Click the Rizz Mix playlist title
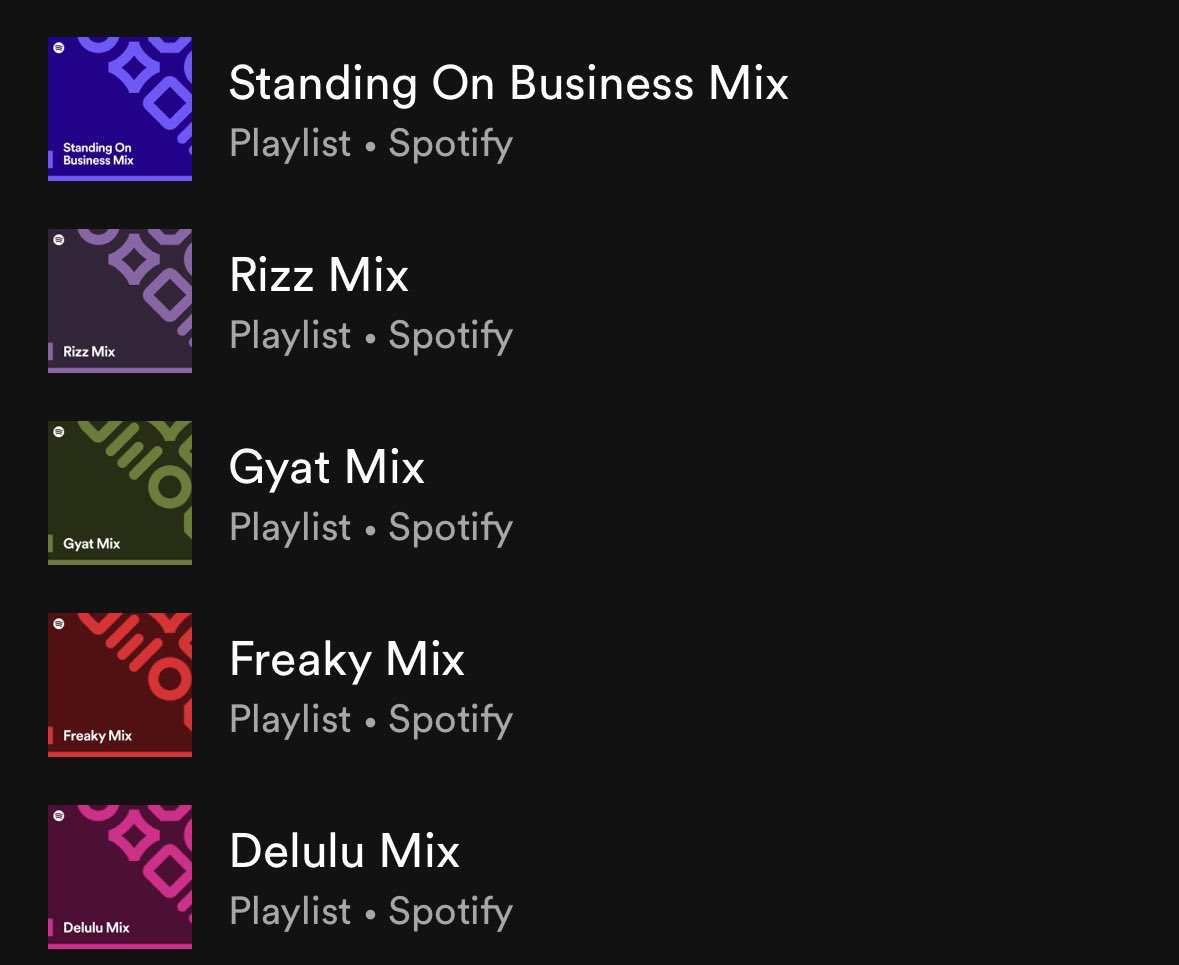This screenshot has width=1179, height=965. [x=319, y=275]
